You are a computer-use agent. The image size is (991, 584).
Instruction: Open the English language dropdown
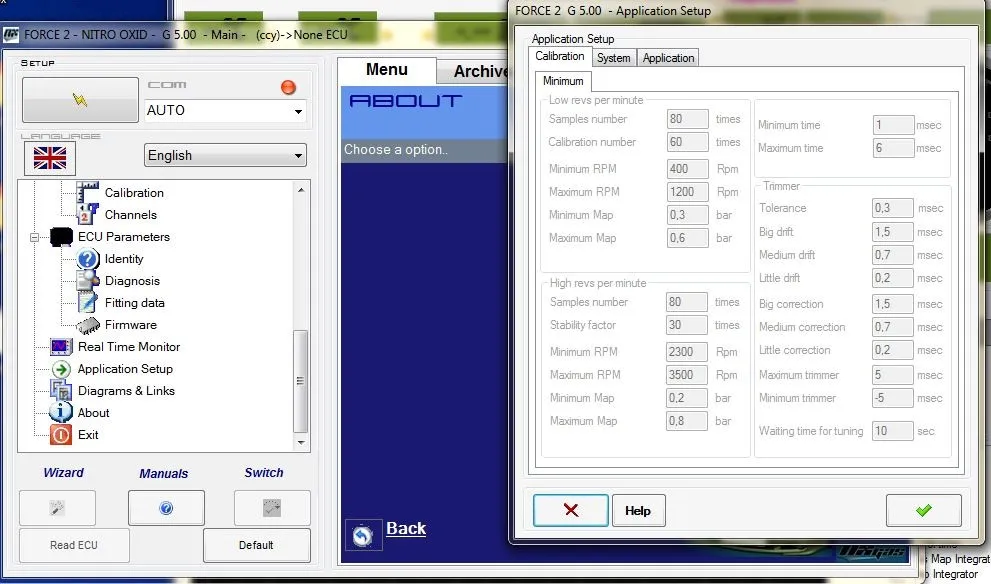coord(298,156)
